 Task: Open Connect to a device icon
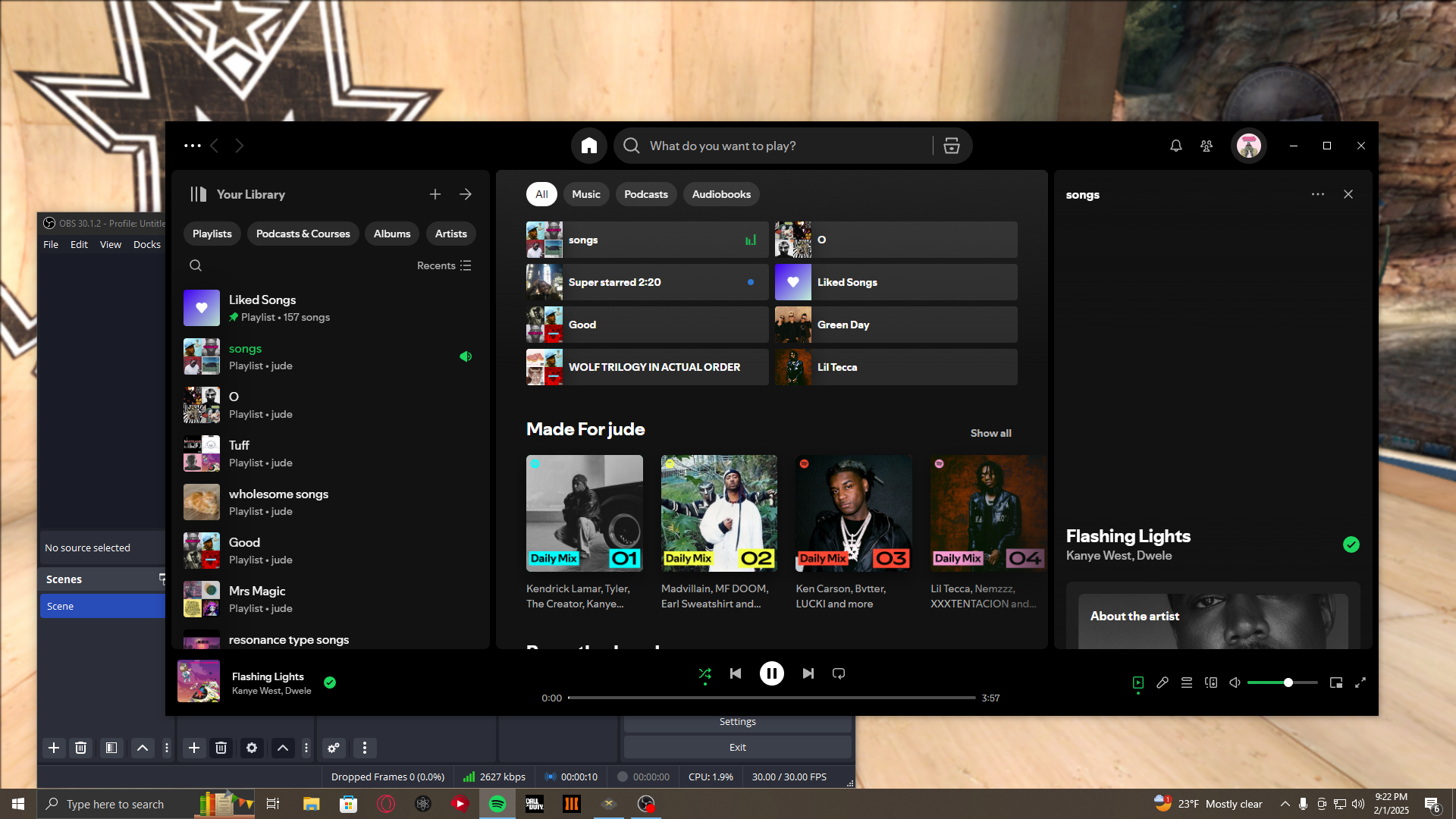(x=1211, y=682)
